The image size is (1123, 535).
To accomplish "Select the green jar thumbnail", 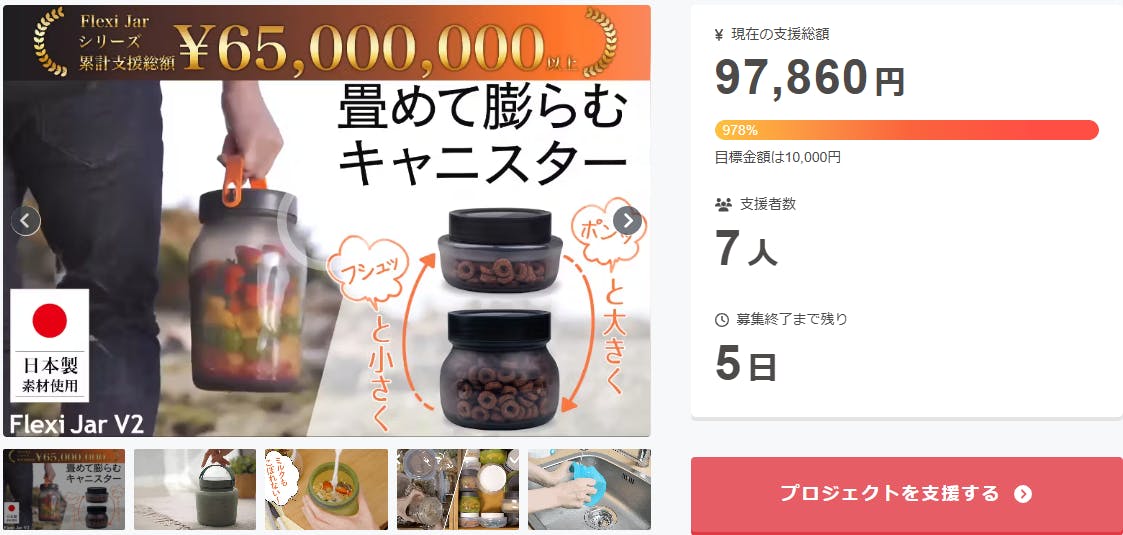I will pyautogui.click(x=195, y=489).
